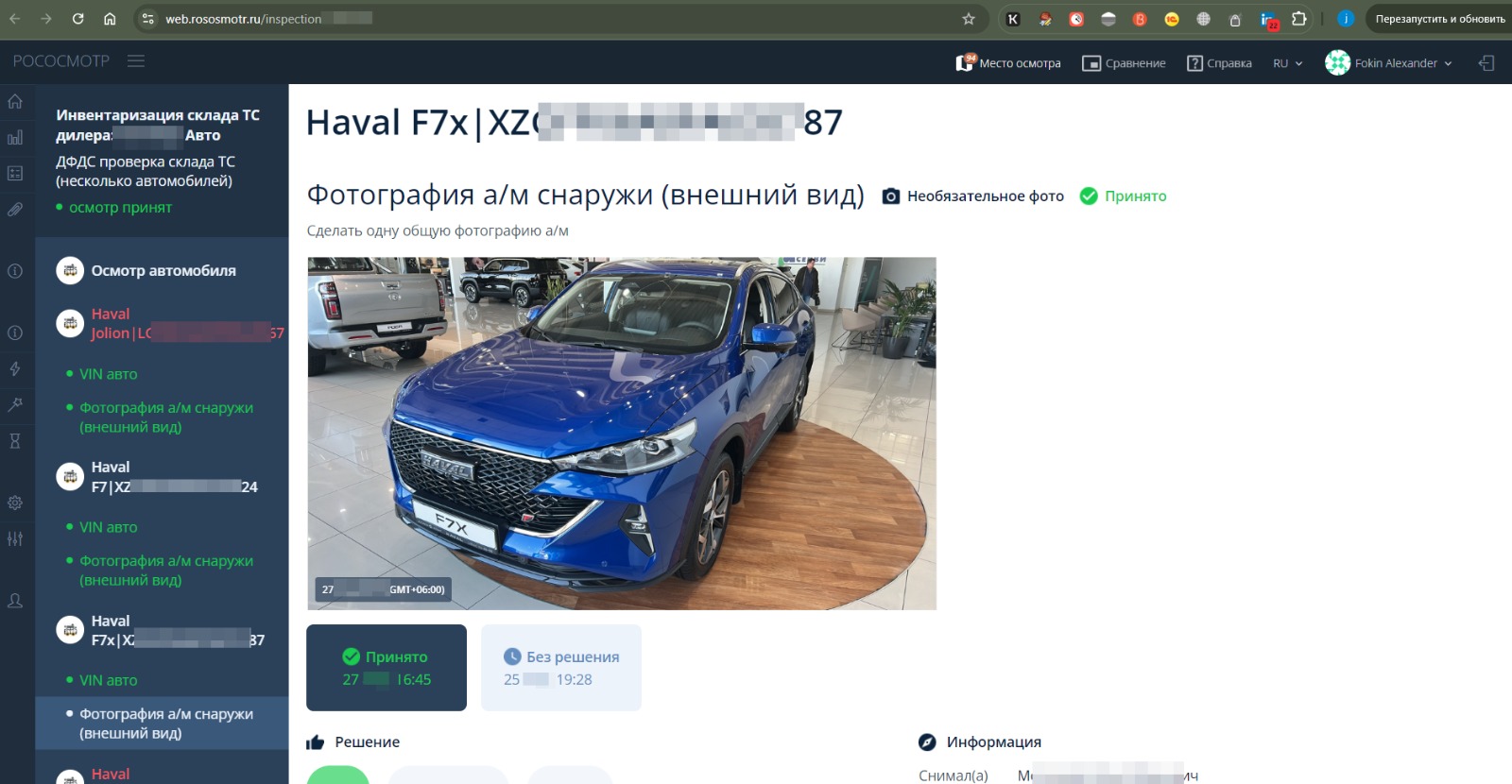Open exterior photo item under Haval Jolion
This screenshot has height=784, width=1512.
[166, 418]
